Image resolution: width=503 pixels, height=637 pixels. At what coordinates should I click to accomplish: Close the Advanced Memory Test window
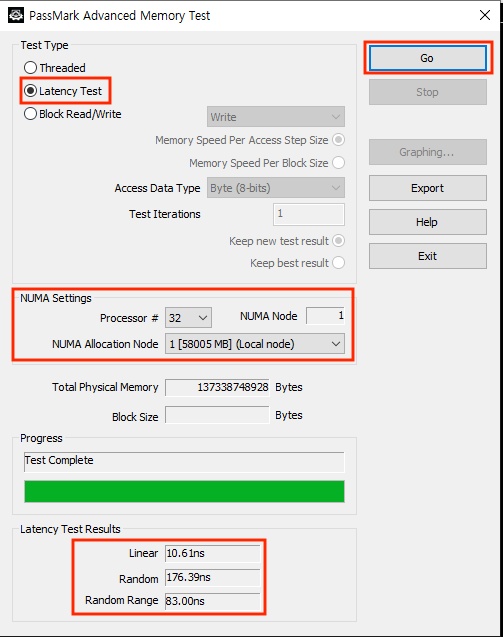point(484,15)
